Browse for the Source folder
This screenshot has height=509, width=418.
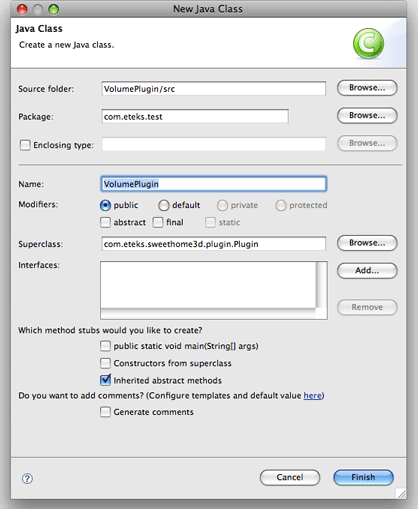click(x=367, y=88)
